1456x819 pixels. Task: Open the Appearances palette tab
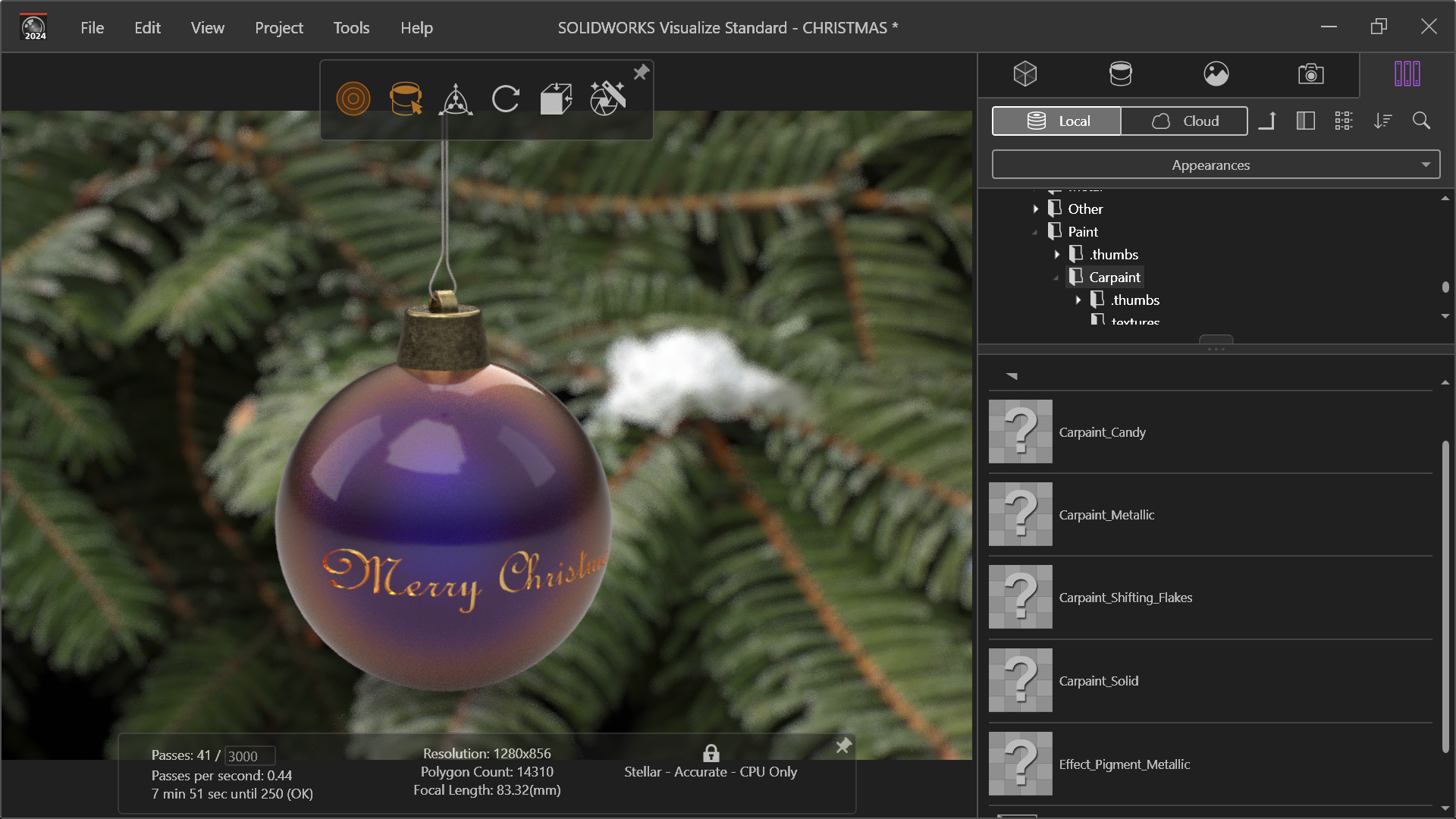(1120, 74)
